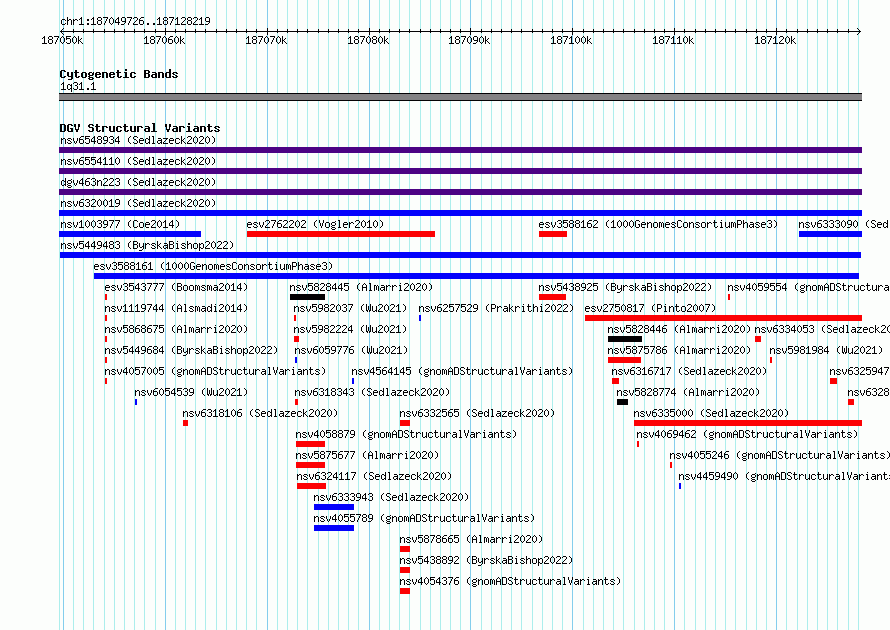Screen dimensions: 890x630
Task: Click the black bar under nsv5828774 (Almarri2020)
Action: click(x=623, y=402)
